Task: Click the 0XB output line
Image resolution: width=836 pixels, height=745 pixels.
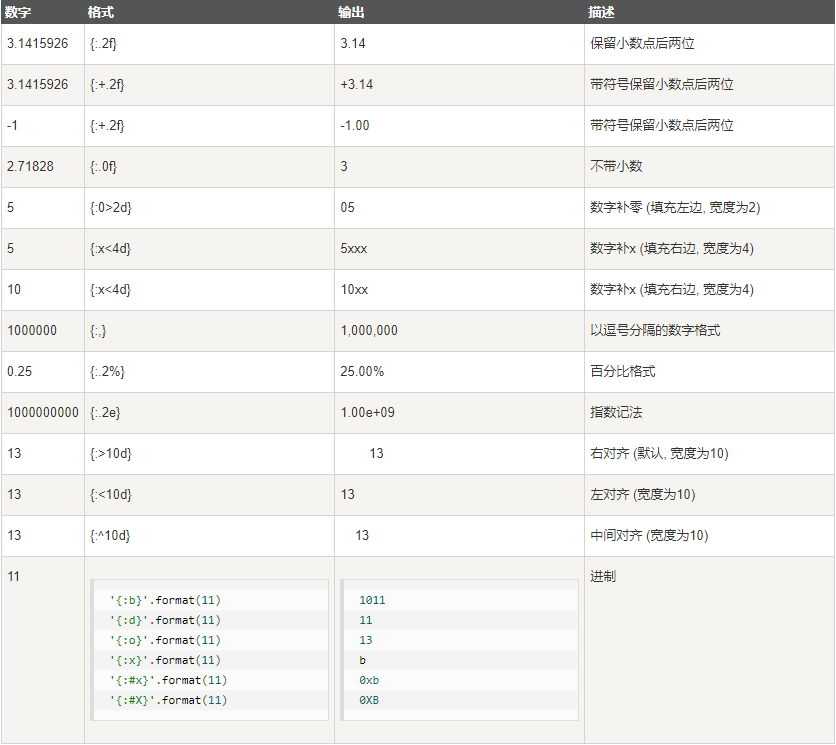Action: 369,700
